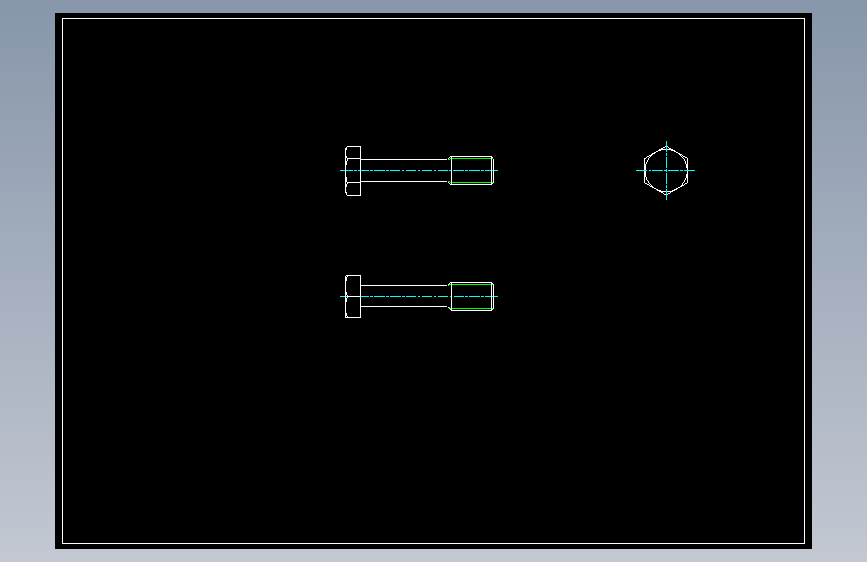Image resolution: width=867 pixels, height=562 pixels.
Task: Select the upper bolt's plain shank
Action: (x=405, y=170)
